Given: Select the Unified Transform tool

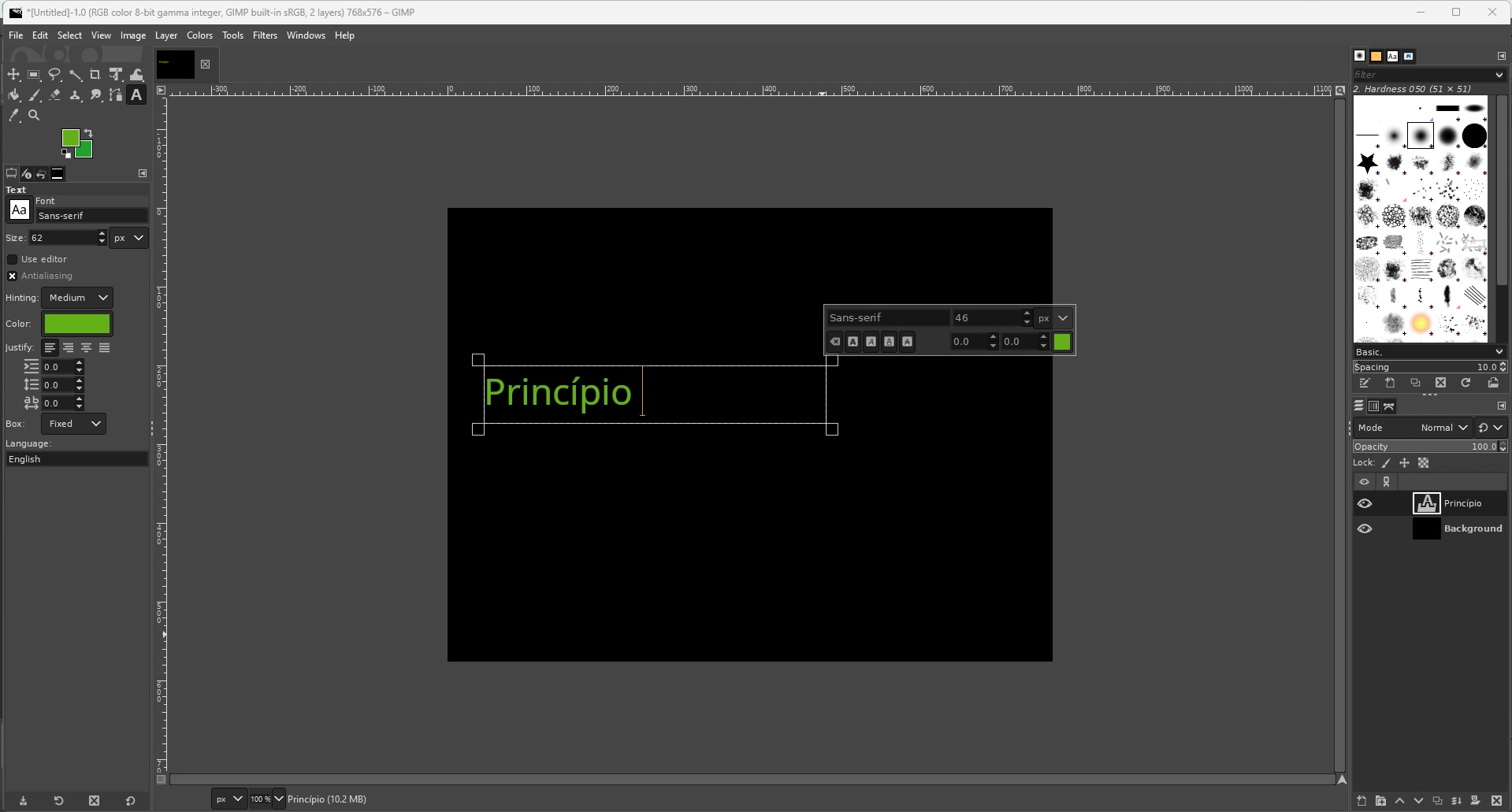Looking at the screenshot, I should click(x=116, y=75).
